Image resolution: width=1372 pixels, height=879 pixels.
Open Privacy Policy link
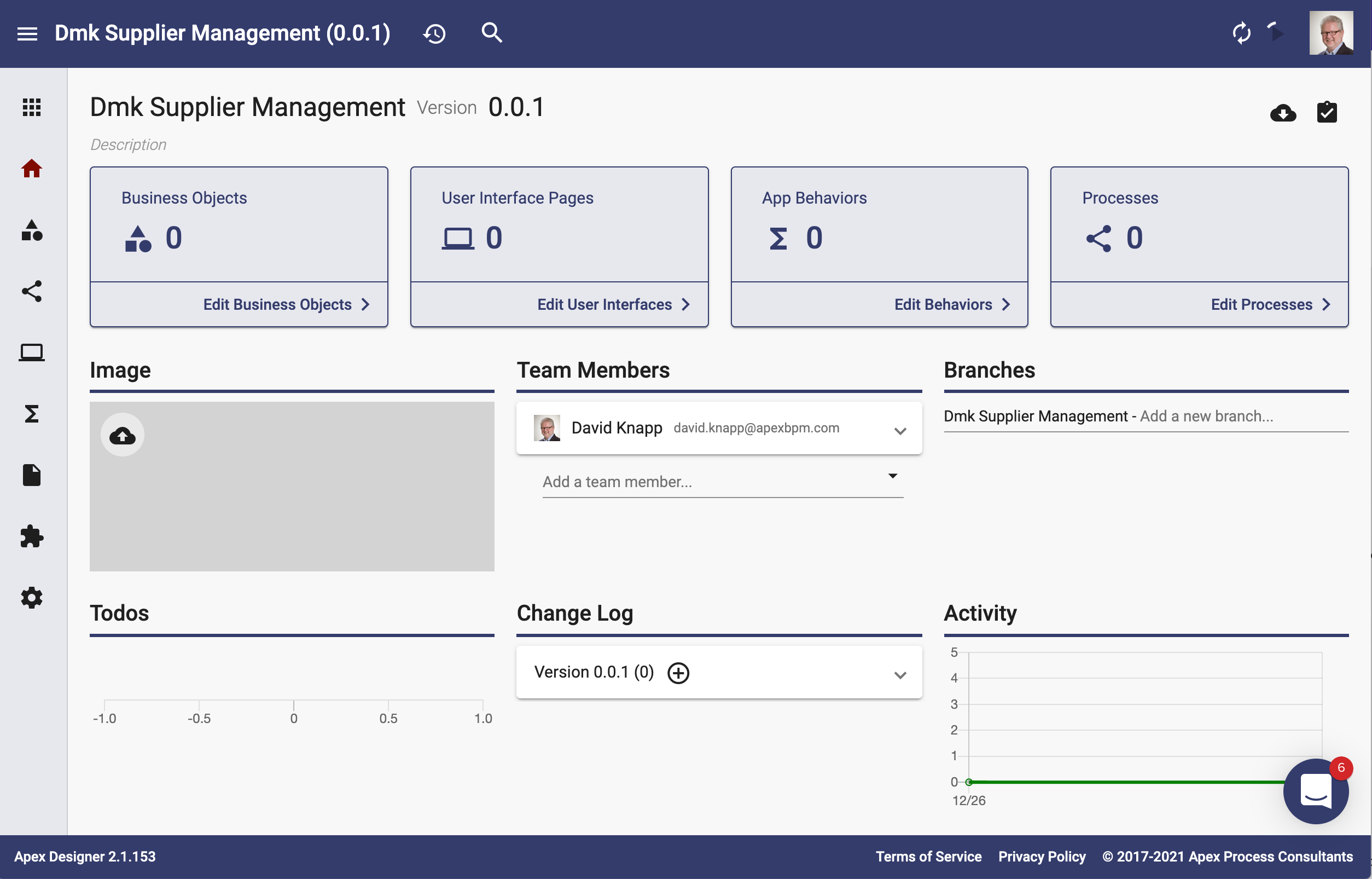coord(1042,857)
